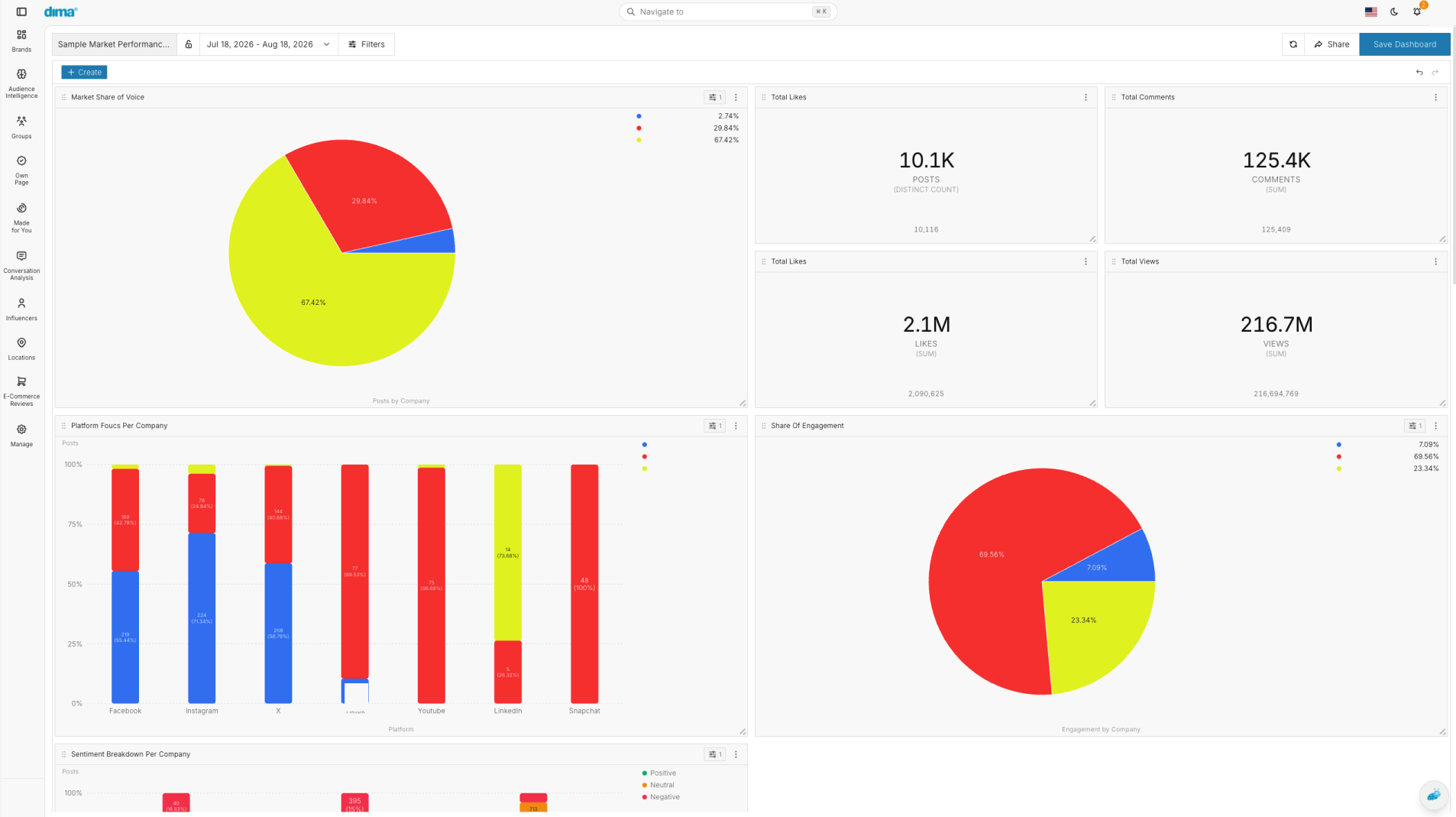Click the Save Dashboard button
Image resolution: width=1456 pixels, height=817 pixels.
pyautogui.click(x=1404, y=44)
